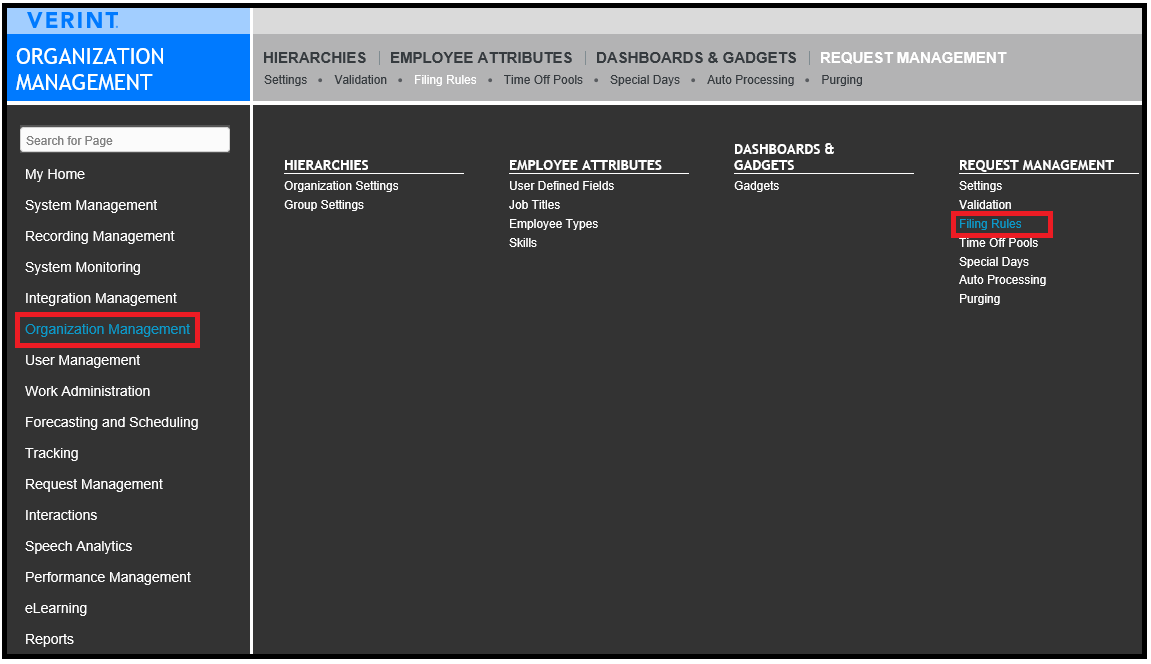
Task: Open User Defined Fields link
Action: coord(562,186)
